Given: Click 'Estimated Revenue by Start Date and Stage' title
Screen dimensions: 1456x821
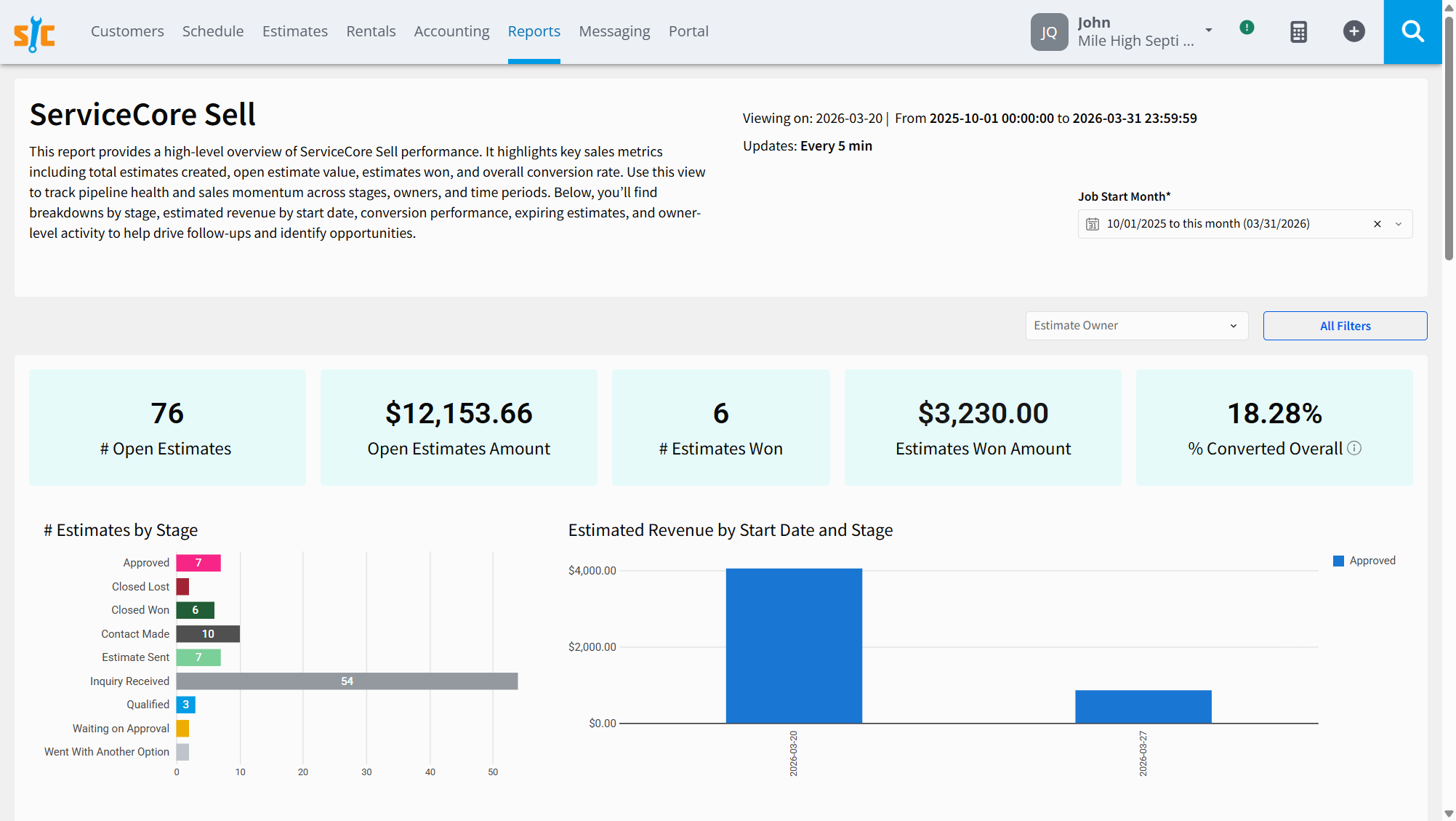Looking at the screenshot, I should point(731,531).
